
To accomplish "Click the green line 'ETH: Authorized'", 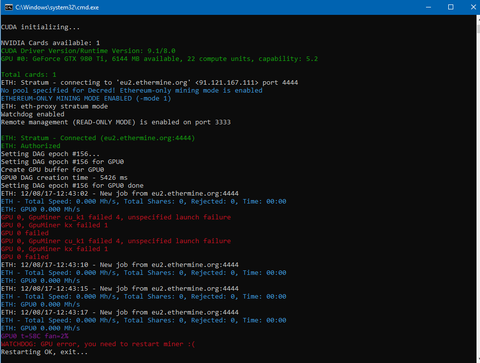I will click(31, 146).
